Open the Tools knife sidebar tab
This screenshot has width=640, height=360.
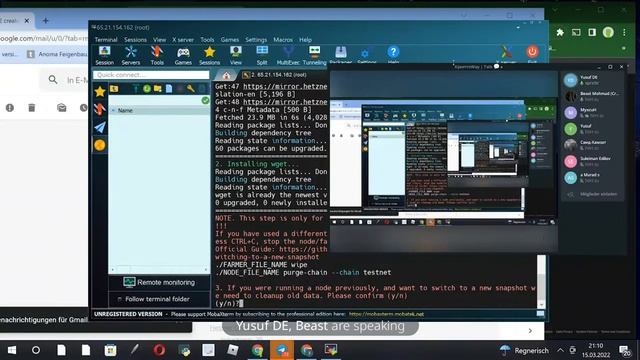(x=100, y=109)
